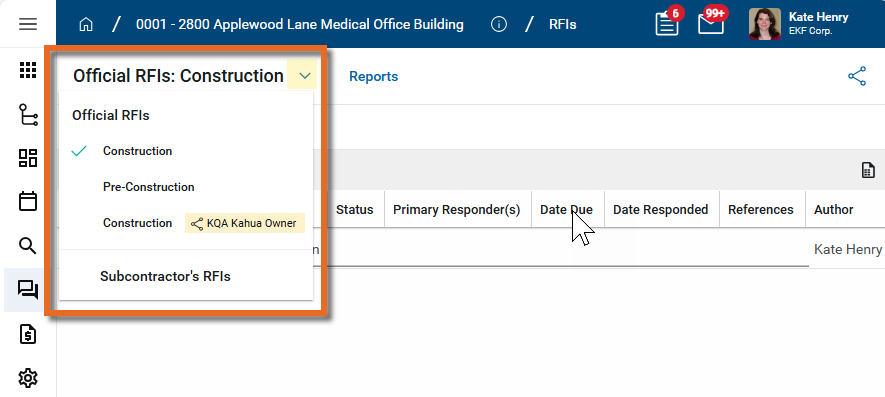The height and width of the screenshot is (397, 885).
Task: Open the dashboard widgets icon in sidebar
Action: [x=28, y=158]
